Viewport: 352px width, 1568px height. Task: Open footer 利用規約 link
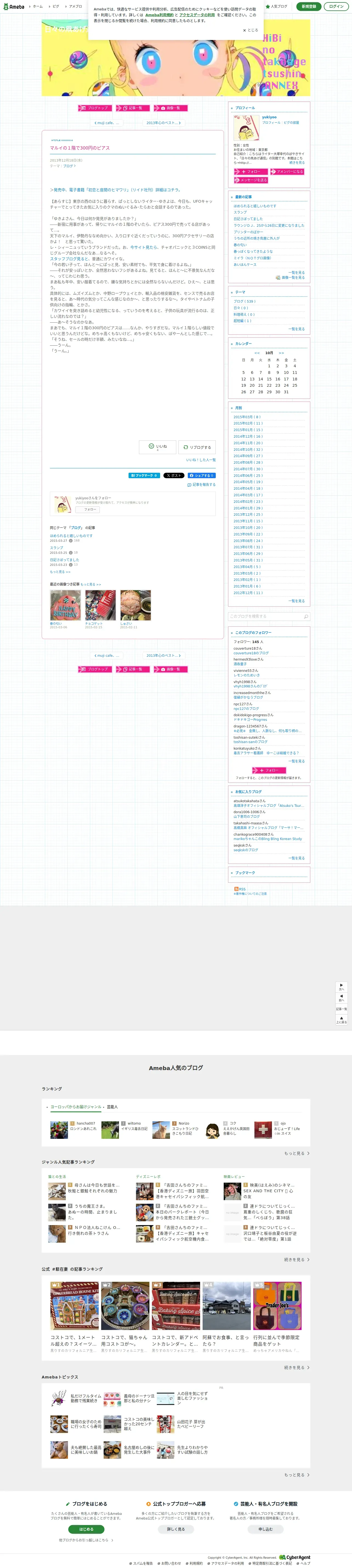point(195,1563)
